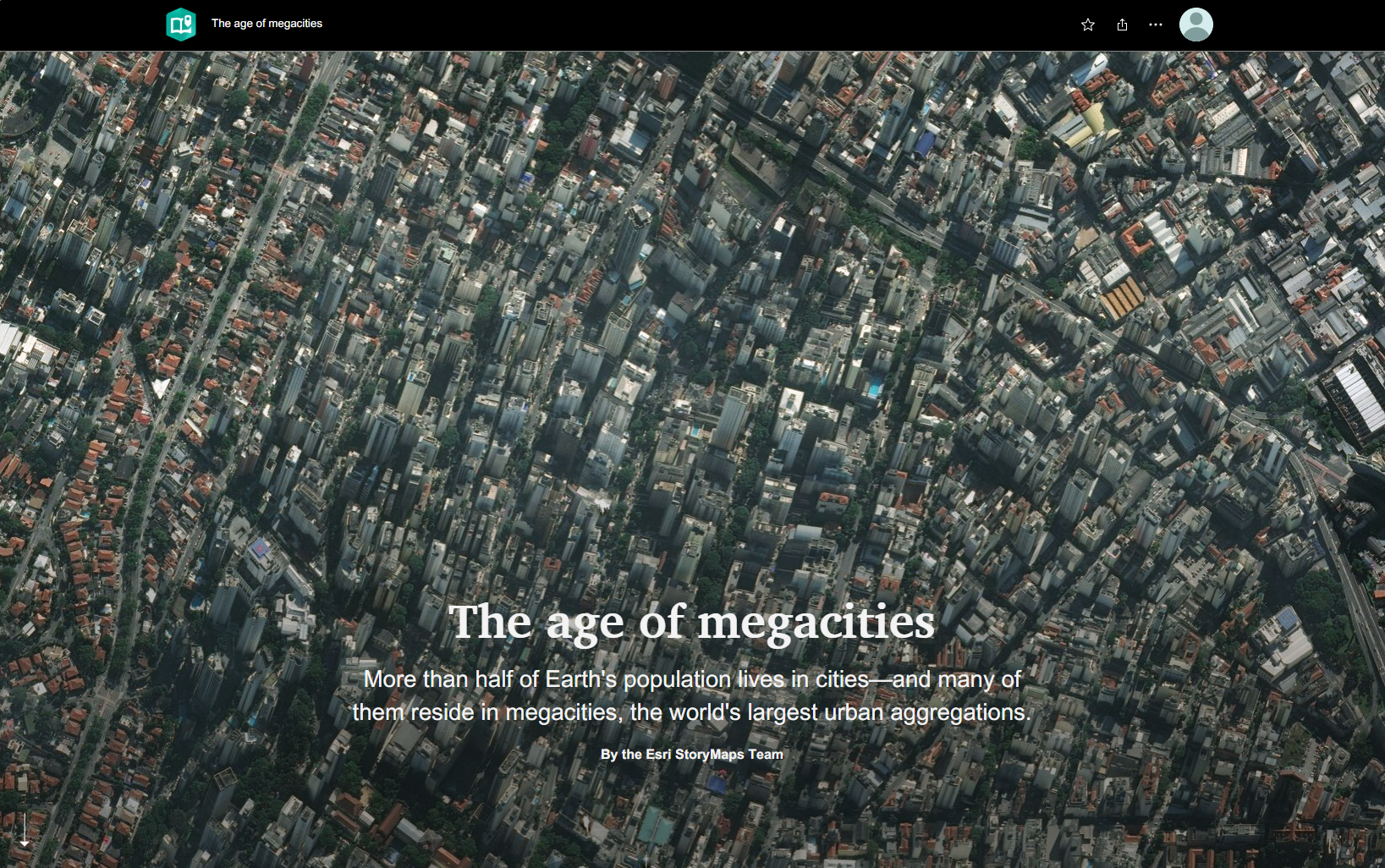Open the share story icon
Image resolution: width=1385 pixels, height=868 pixels.
coord(1122,25)
